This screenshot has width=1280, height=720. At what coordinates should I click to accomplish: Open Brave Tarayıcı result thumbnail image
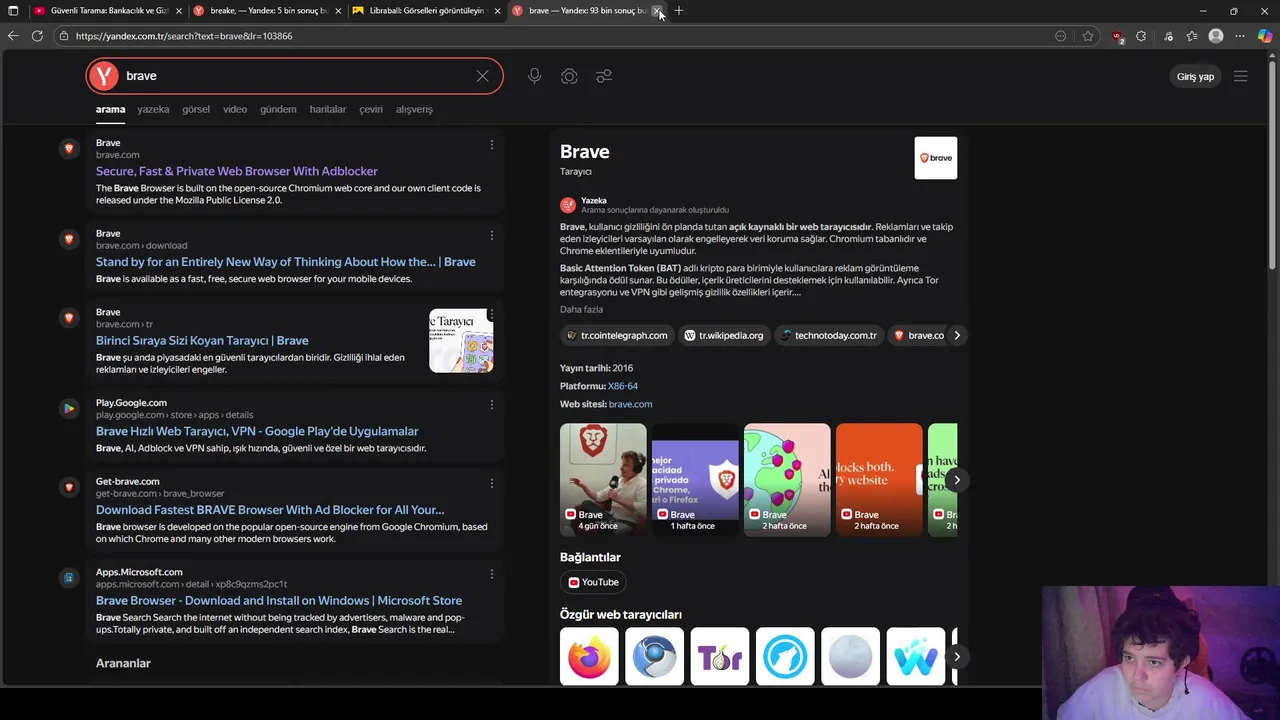tap(461, 340)
